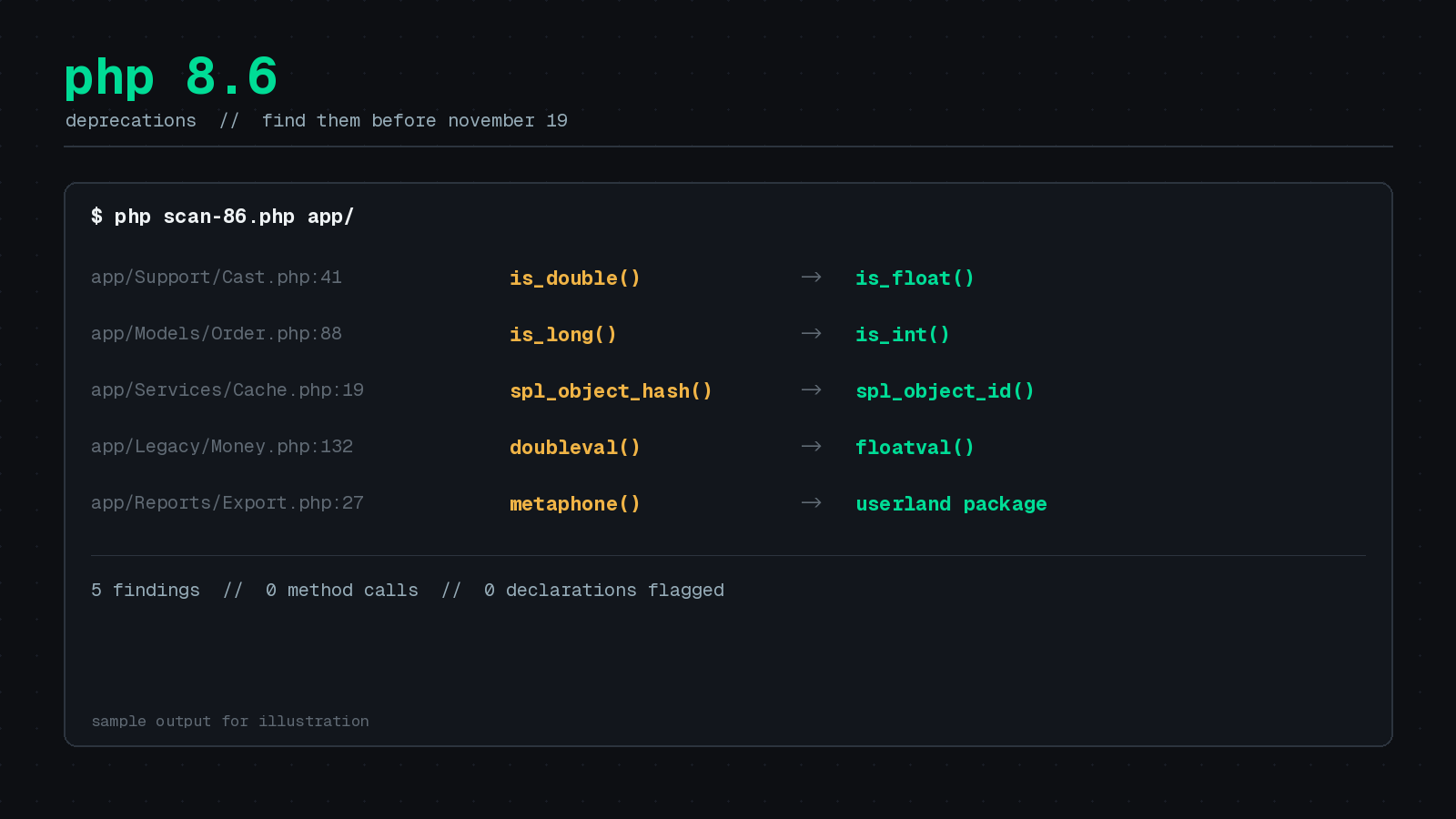Click the arrow in the metaphone() row
The height and width of the screenshot is (819, 1456).
pos(811,502)
